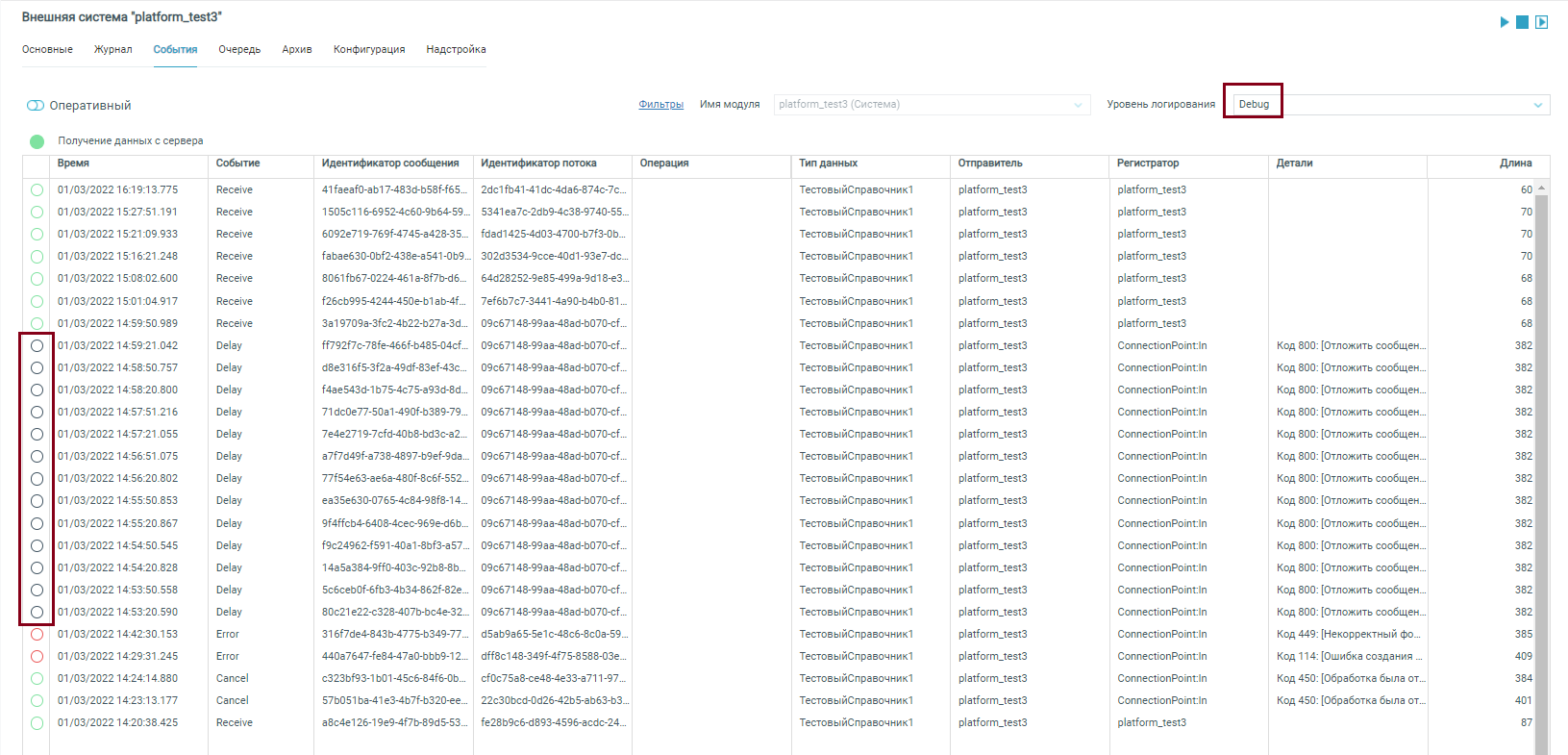Click the circle for row 14:53:20.590
This screenshot has width=1568, height=755.
37,613
